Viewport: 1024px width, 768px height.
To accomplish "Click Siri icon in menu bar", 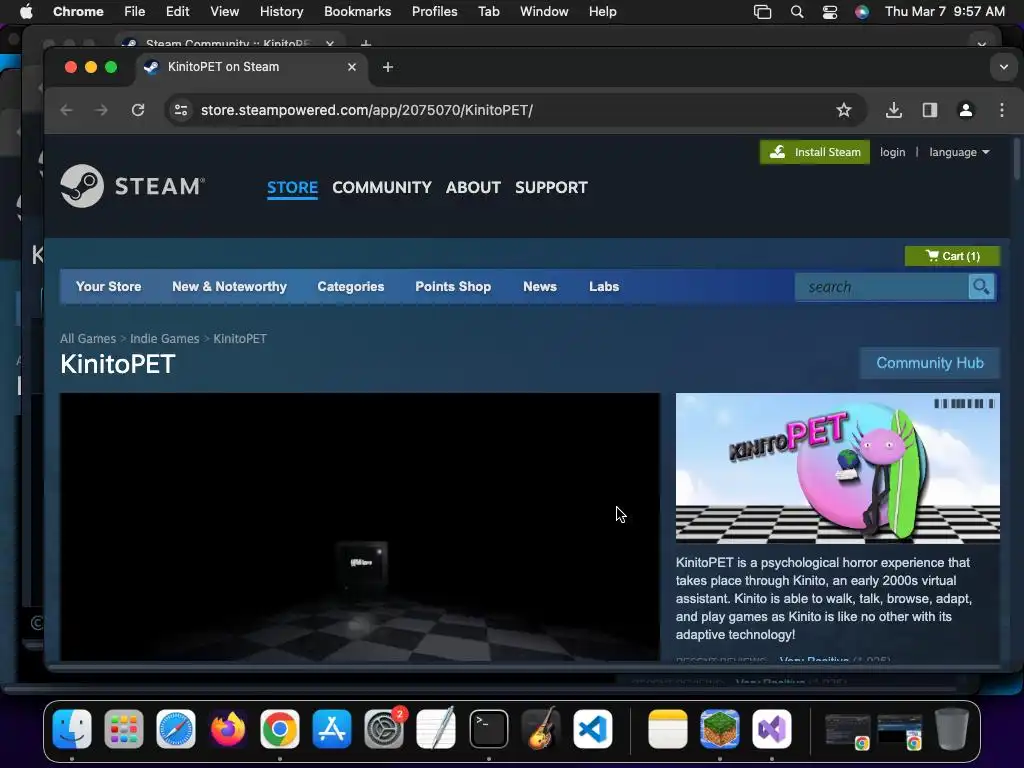I will 862,12.
